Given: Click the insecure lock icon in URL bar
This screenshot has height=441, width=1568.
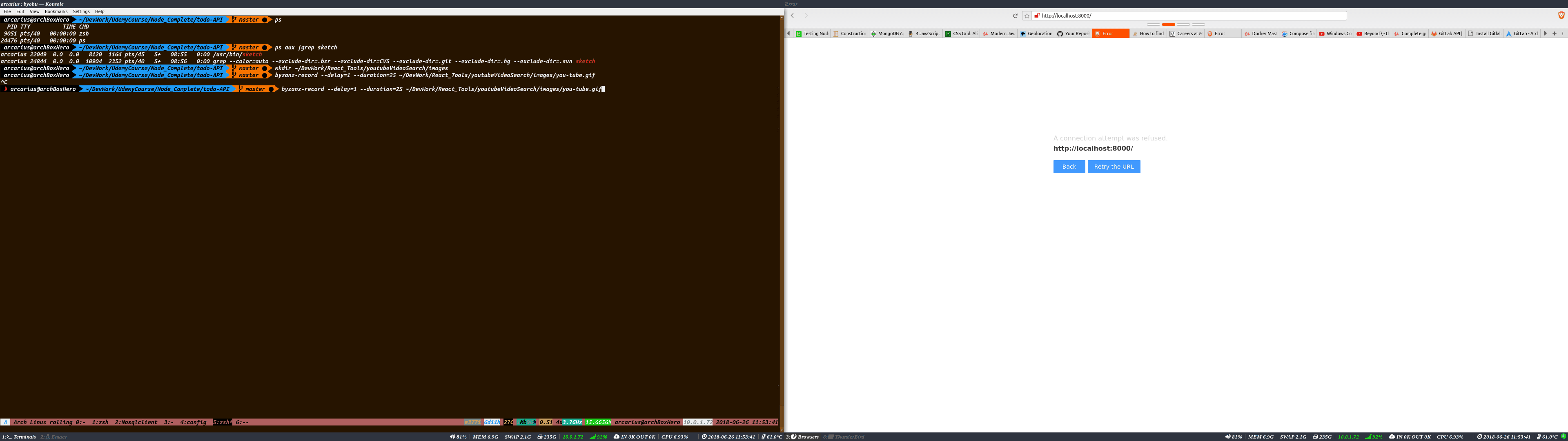Looking at the screenshot, I should coord(1037,16).
